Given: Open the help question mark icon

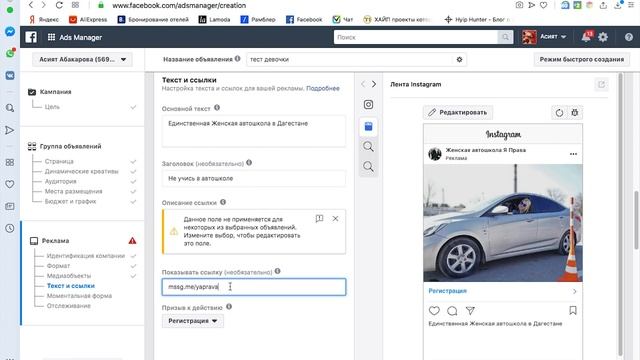Looking at the screenshot, I should [629, 37].
